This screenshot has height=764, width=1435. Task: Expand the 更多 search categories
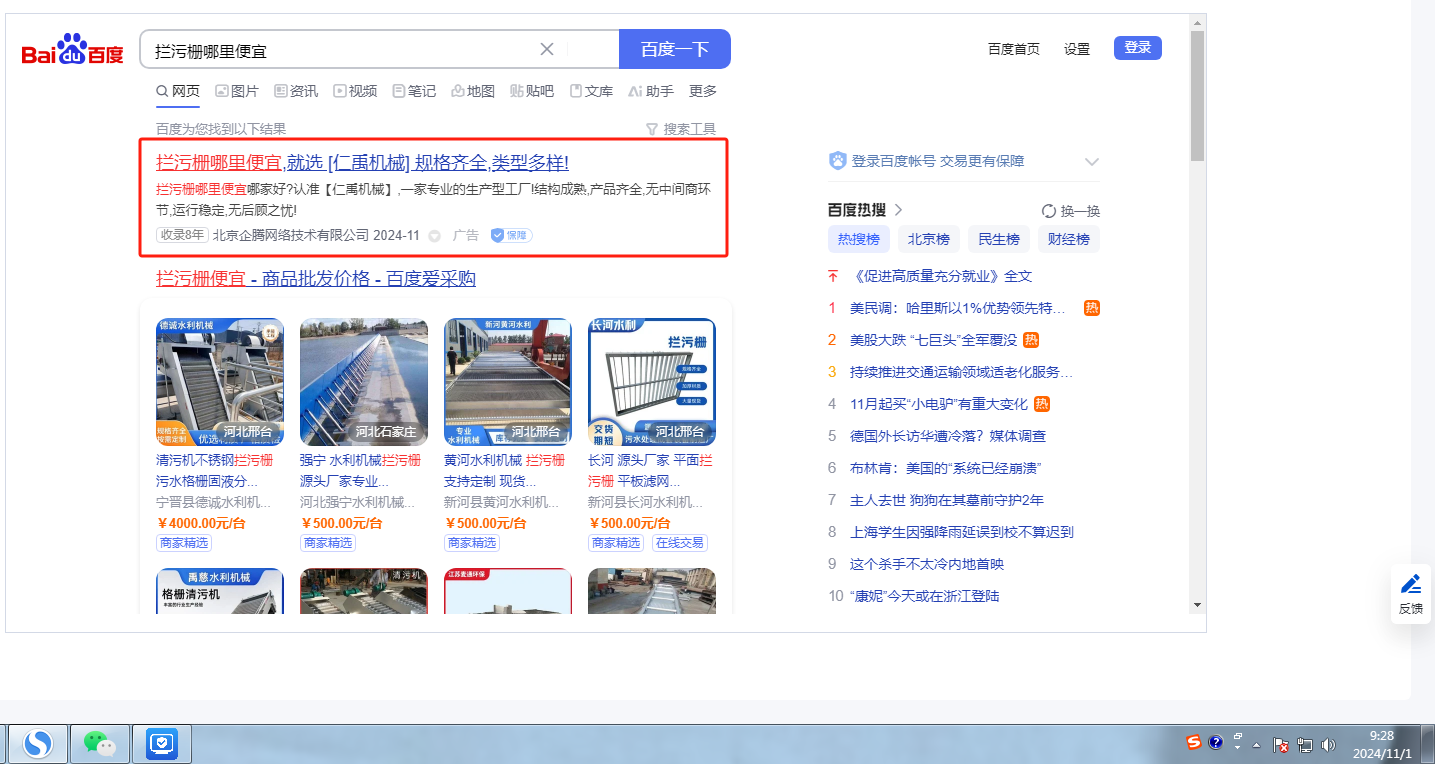(x=703, y=91)
